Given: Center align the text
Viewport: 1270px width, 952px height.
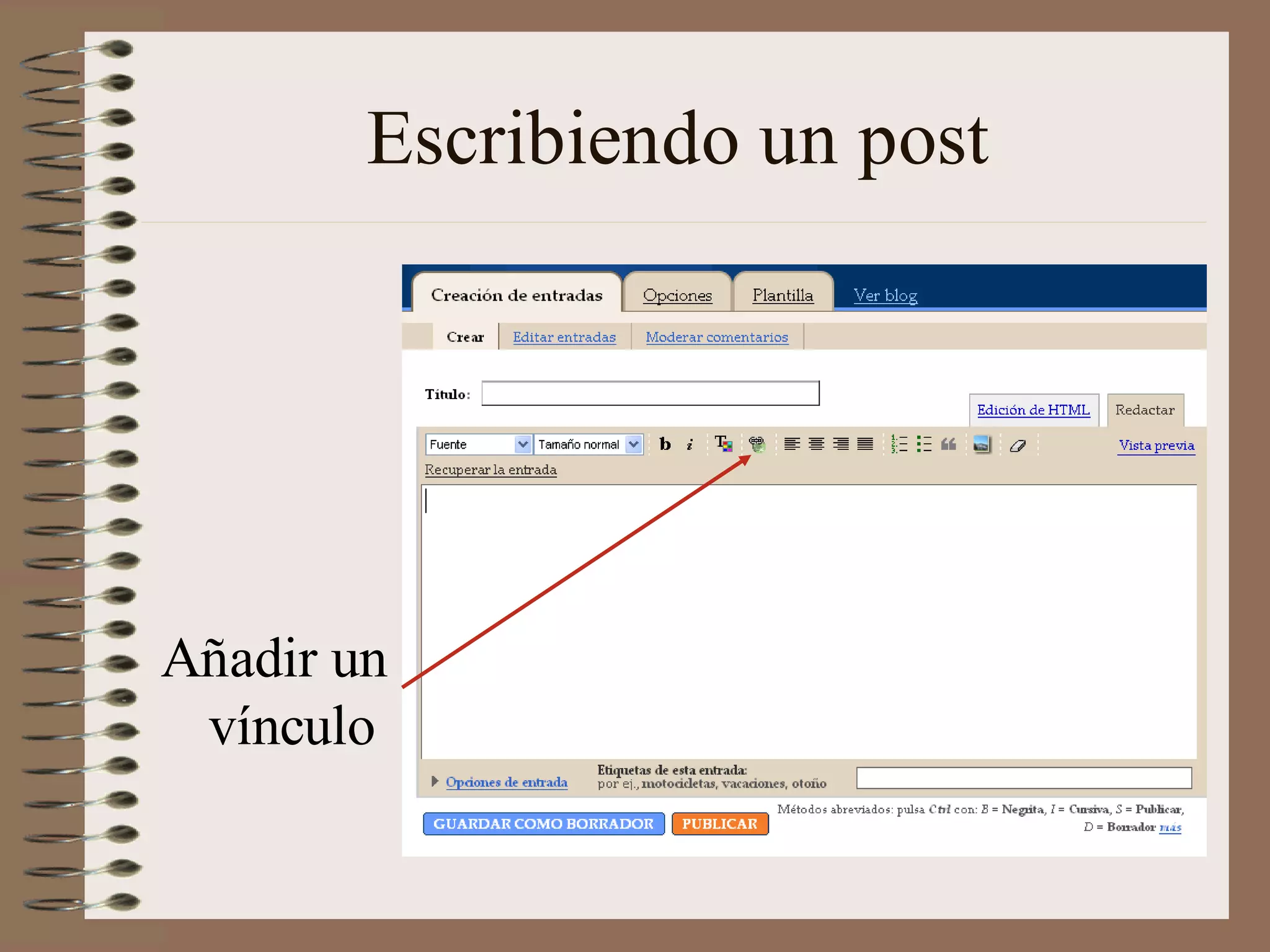Looking at the screenshot, I should pyautogui.click(x=816, y=444).
